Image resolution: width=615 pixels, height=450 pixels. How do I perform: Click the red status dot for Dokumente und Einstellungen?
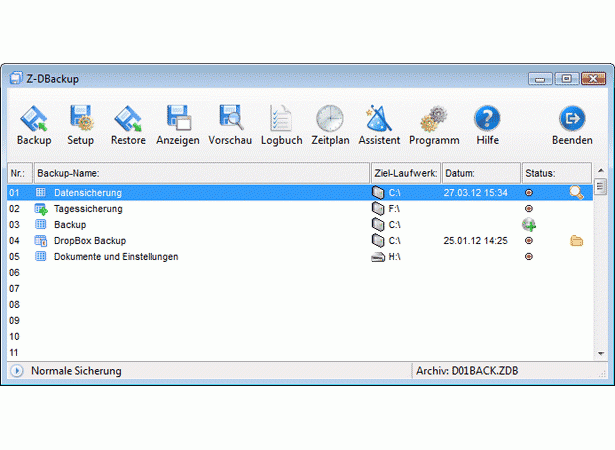529,257
